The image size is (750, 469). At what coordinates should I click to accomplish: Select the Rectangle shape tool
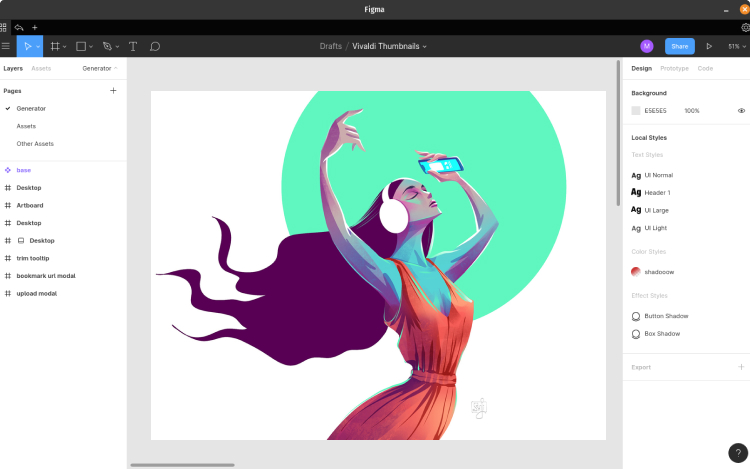(81, 46)
